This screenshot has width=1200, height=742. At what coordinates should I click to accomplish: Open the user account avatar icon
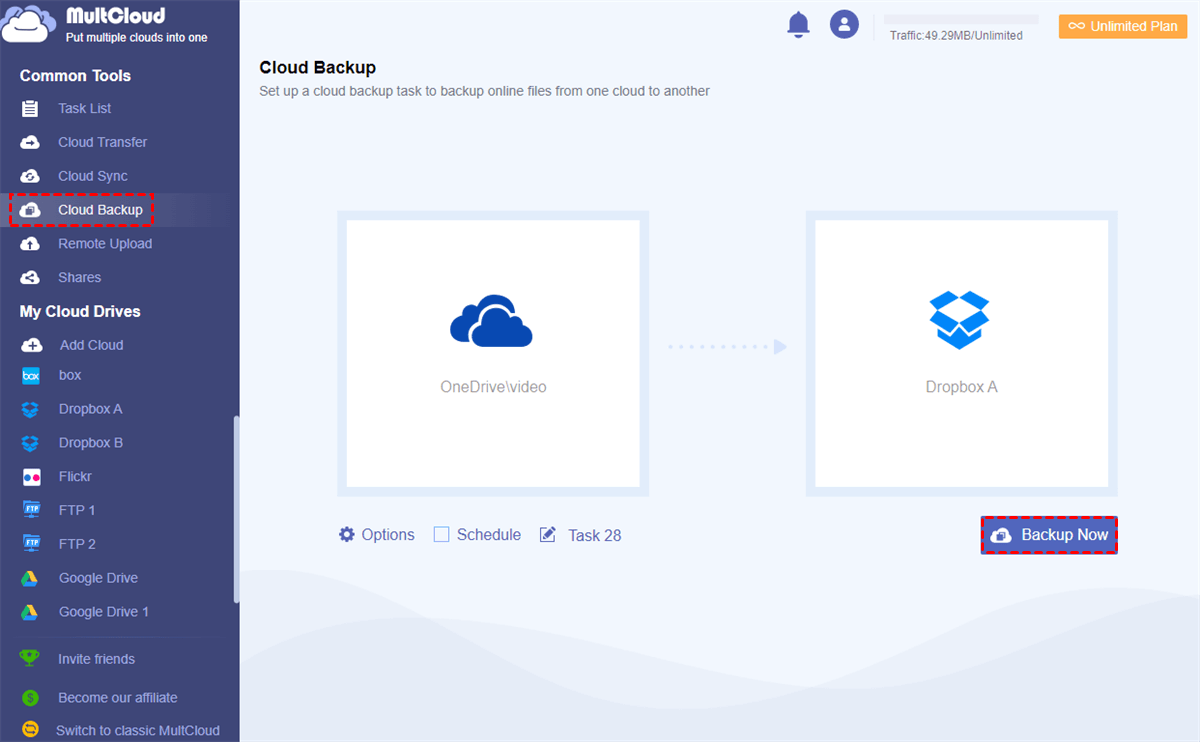coord(845,25)
